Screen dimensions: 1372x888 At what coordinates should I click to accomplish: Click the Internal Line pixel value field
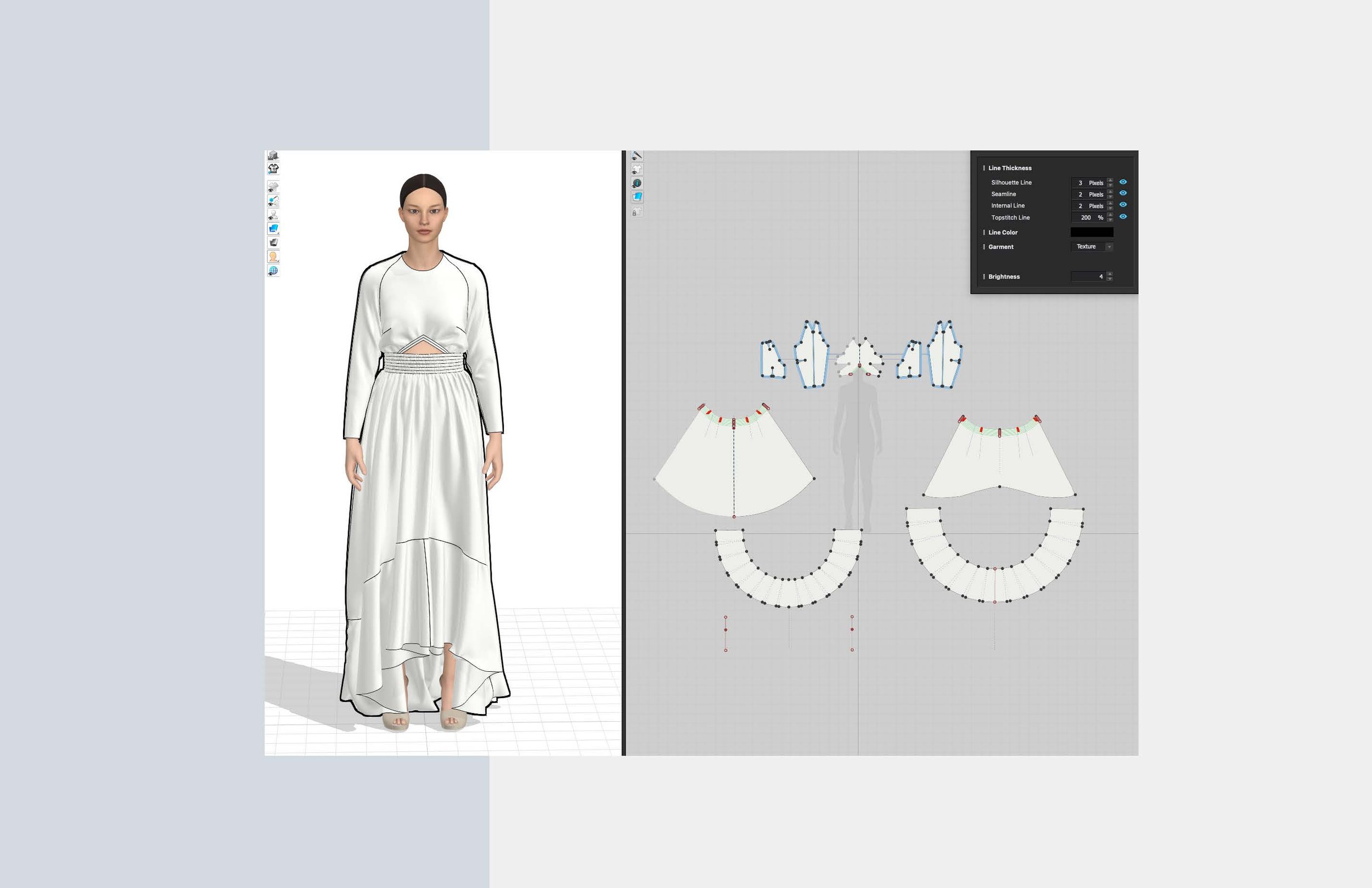(1089, 206)
